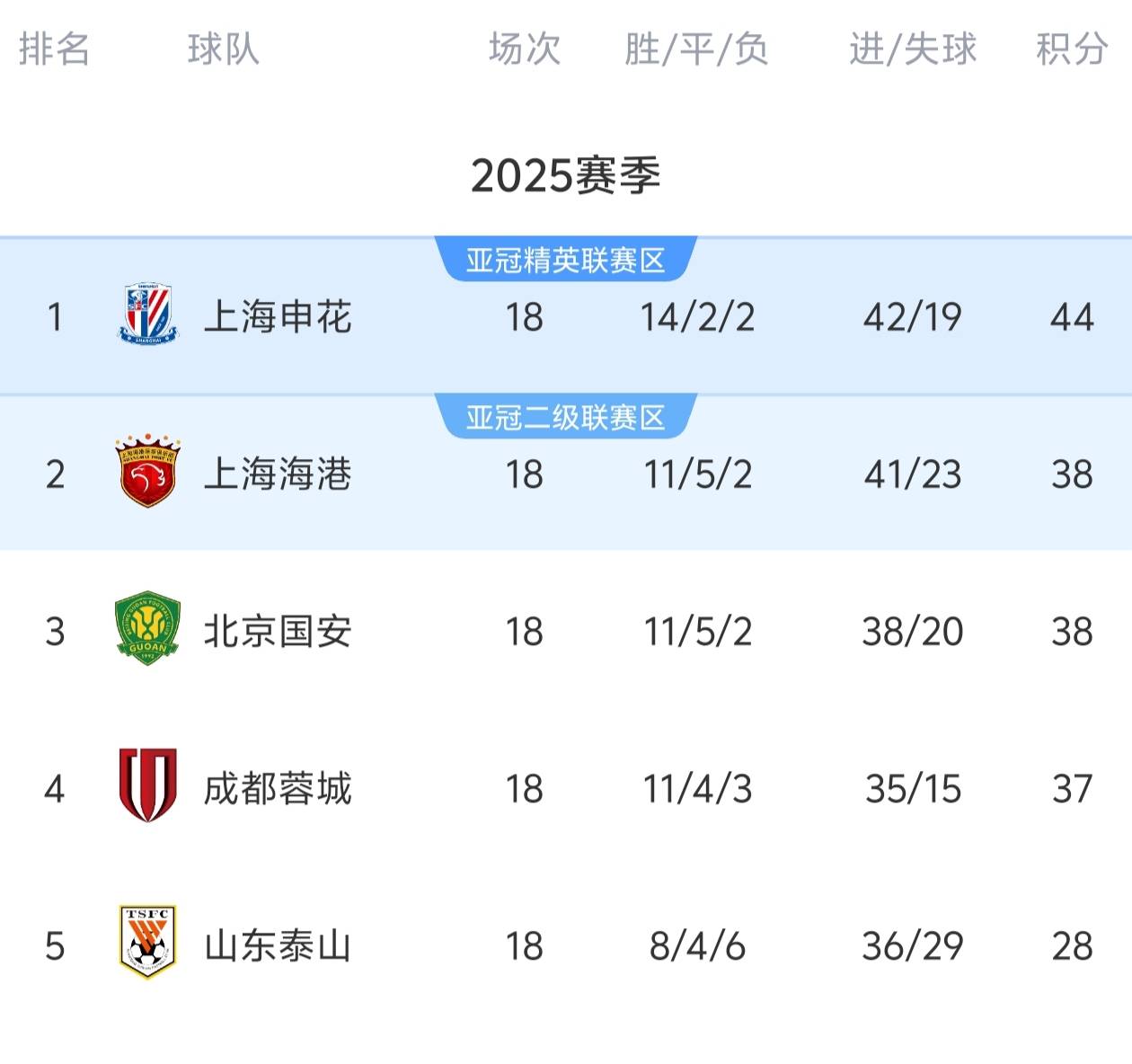
Task: Select the Beijing Guoan green crest
Action: (x=148, y=629)
